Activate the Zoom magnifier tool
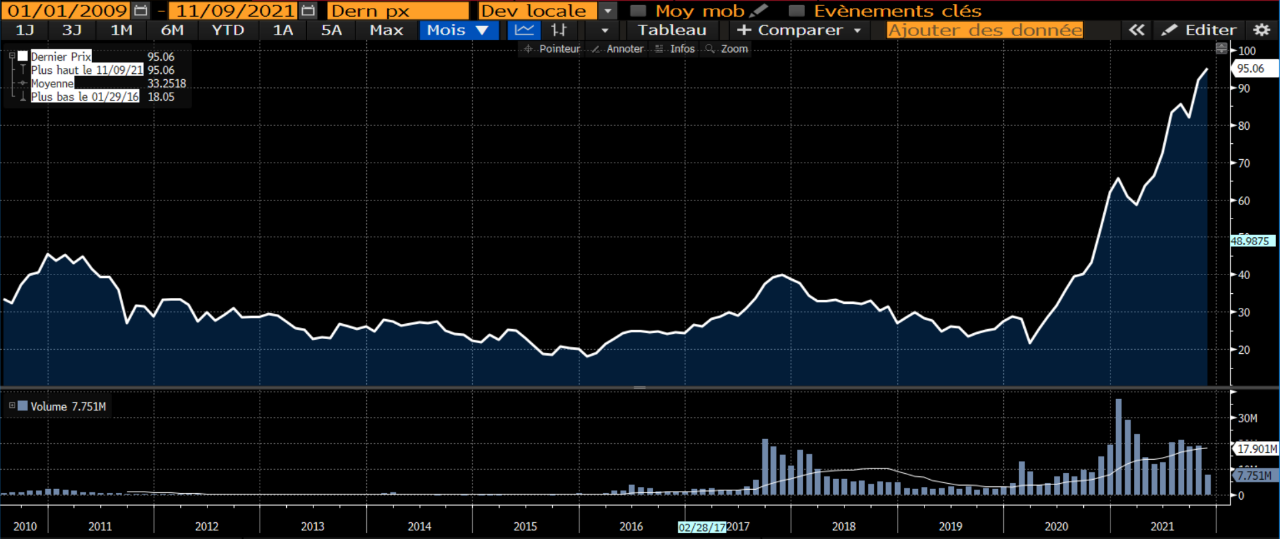The width and height of the screenshot is (1280, 539). (x=727, y=48)
